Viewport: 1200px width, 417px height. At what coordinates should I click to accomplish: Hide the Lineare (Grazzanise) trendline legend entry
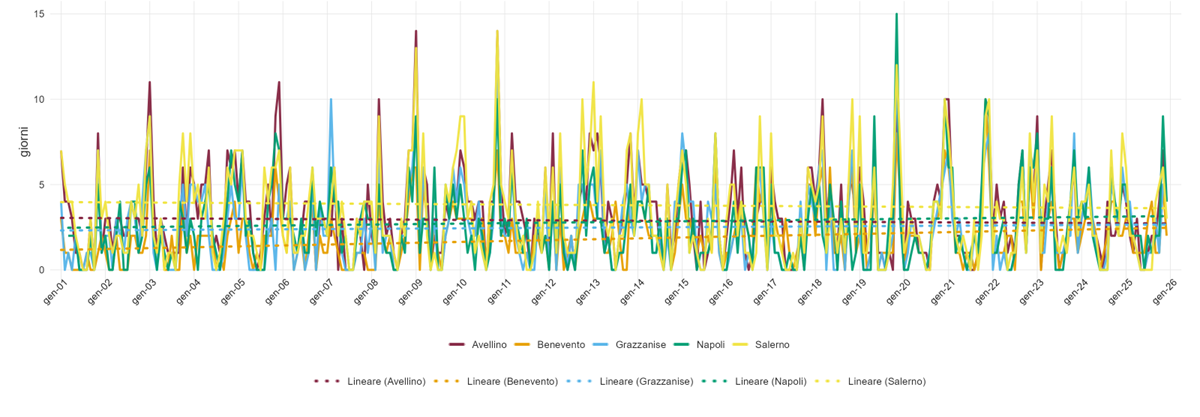tap(630, 382)
